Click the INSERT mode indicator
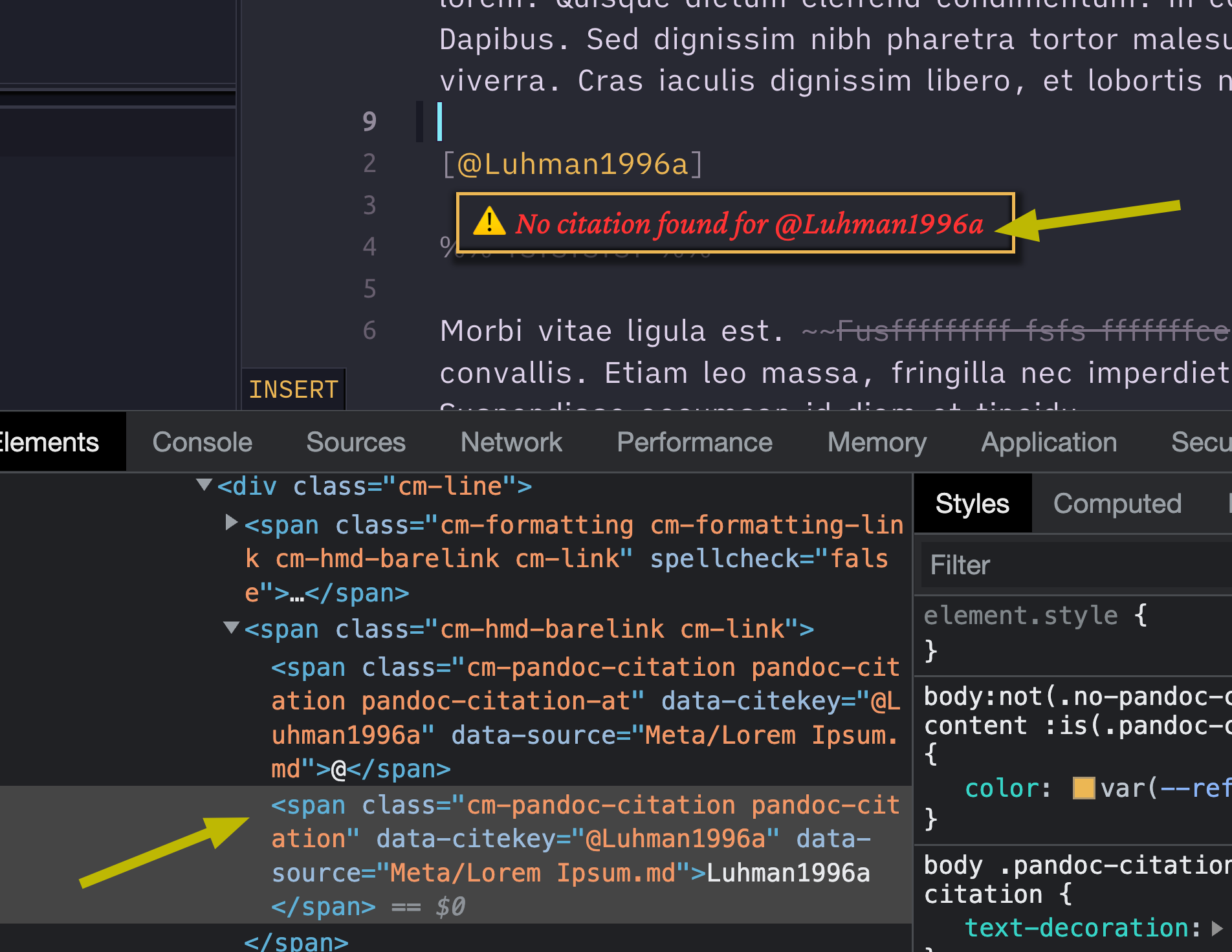This screenshot has width=1232, height=952. coord(293,388)
